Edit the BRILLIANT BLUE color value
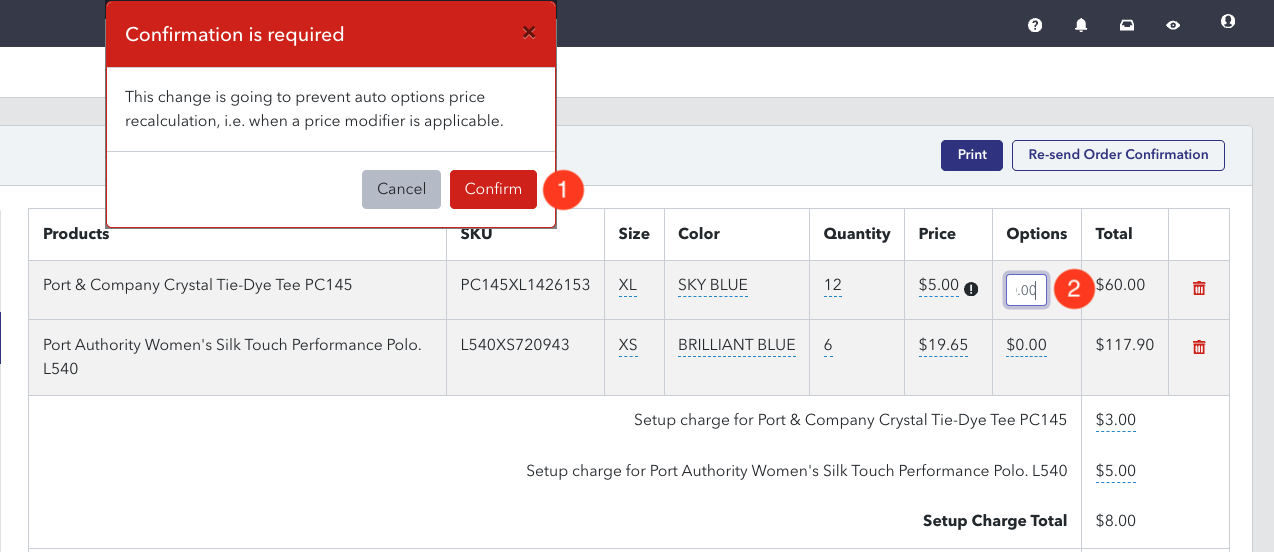 coord(737,346)
